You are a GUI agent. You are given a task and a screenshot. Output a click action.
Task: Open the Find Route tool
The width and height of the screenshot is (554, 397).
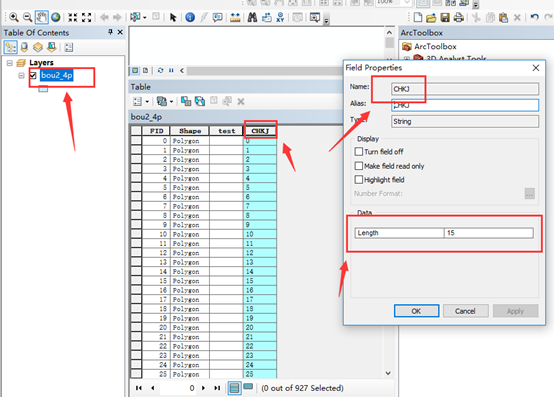pos(266,17)
